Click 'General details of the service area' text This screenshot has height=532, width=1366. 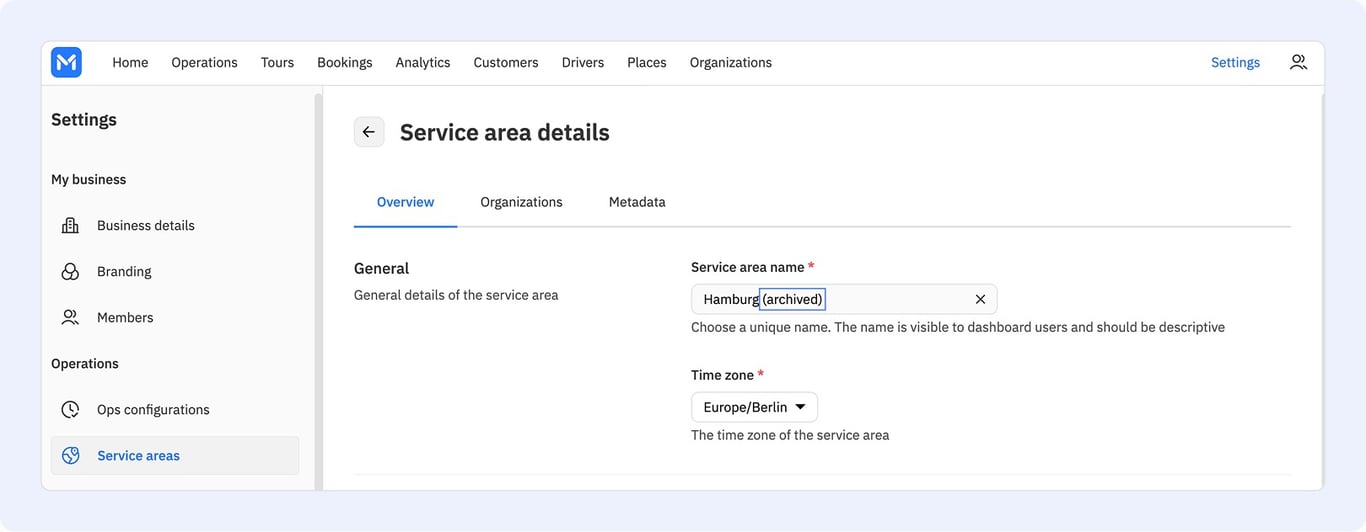pos(456,295)
